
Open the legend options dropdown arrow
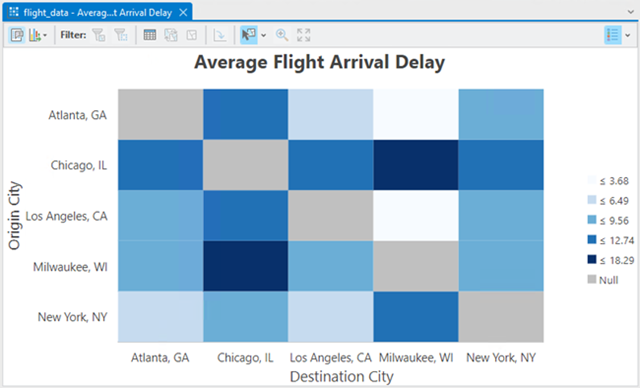pyautogui.click(x=628, y=35)
